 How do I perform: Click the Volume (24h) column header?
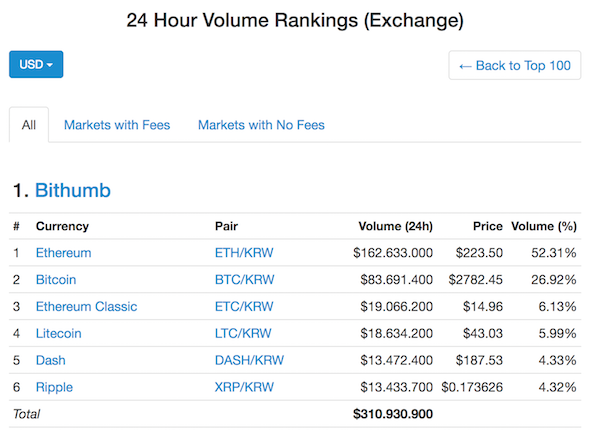pos(396,226)
